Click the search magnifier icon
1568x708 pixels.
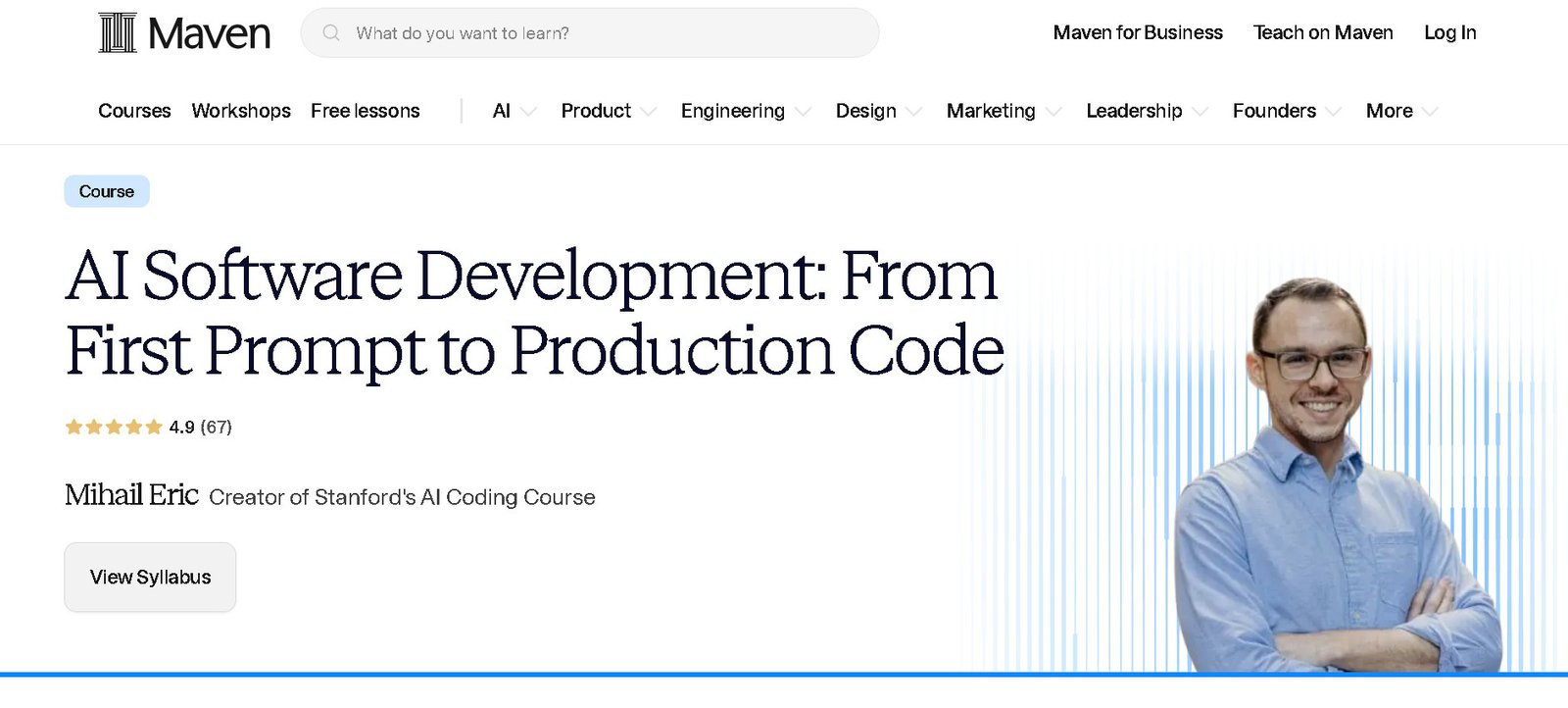pos(331,32)
